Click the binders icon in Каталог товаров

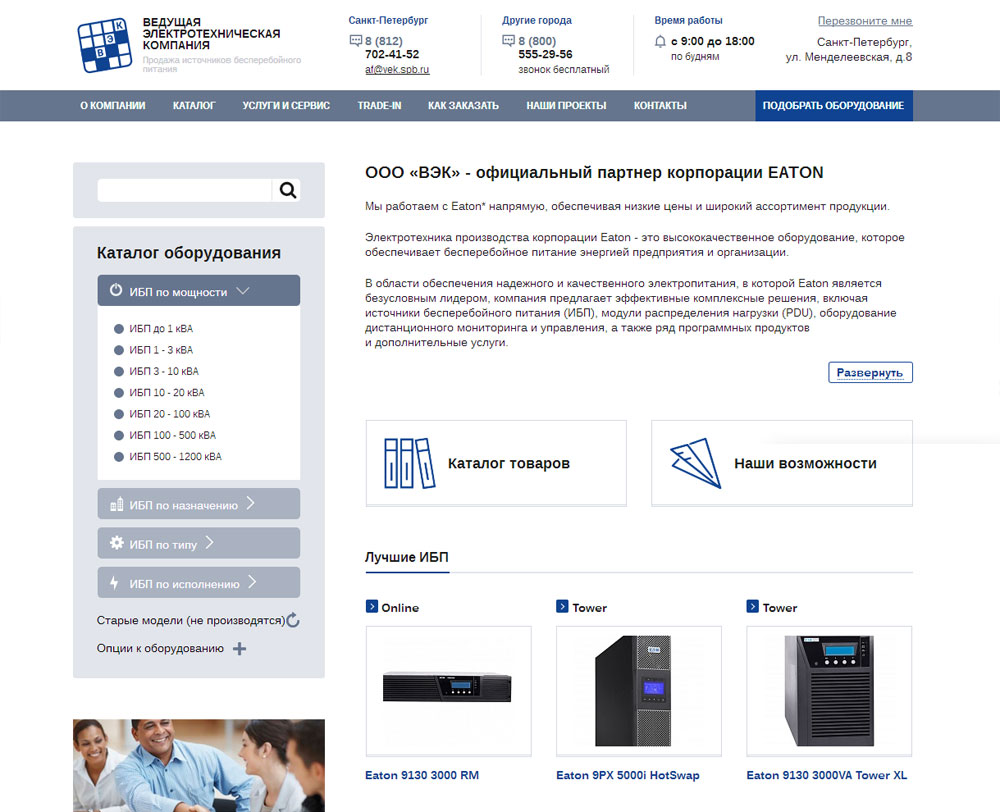pyautogui.click(x=409, y=463)
